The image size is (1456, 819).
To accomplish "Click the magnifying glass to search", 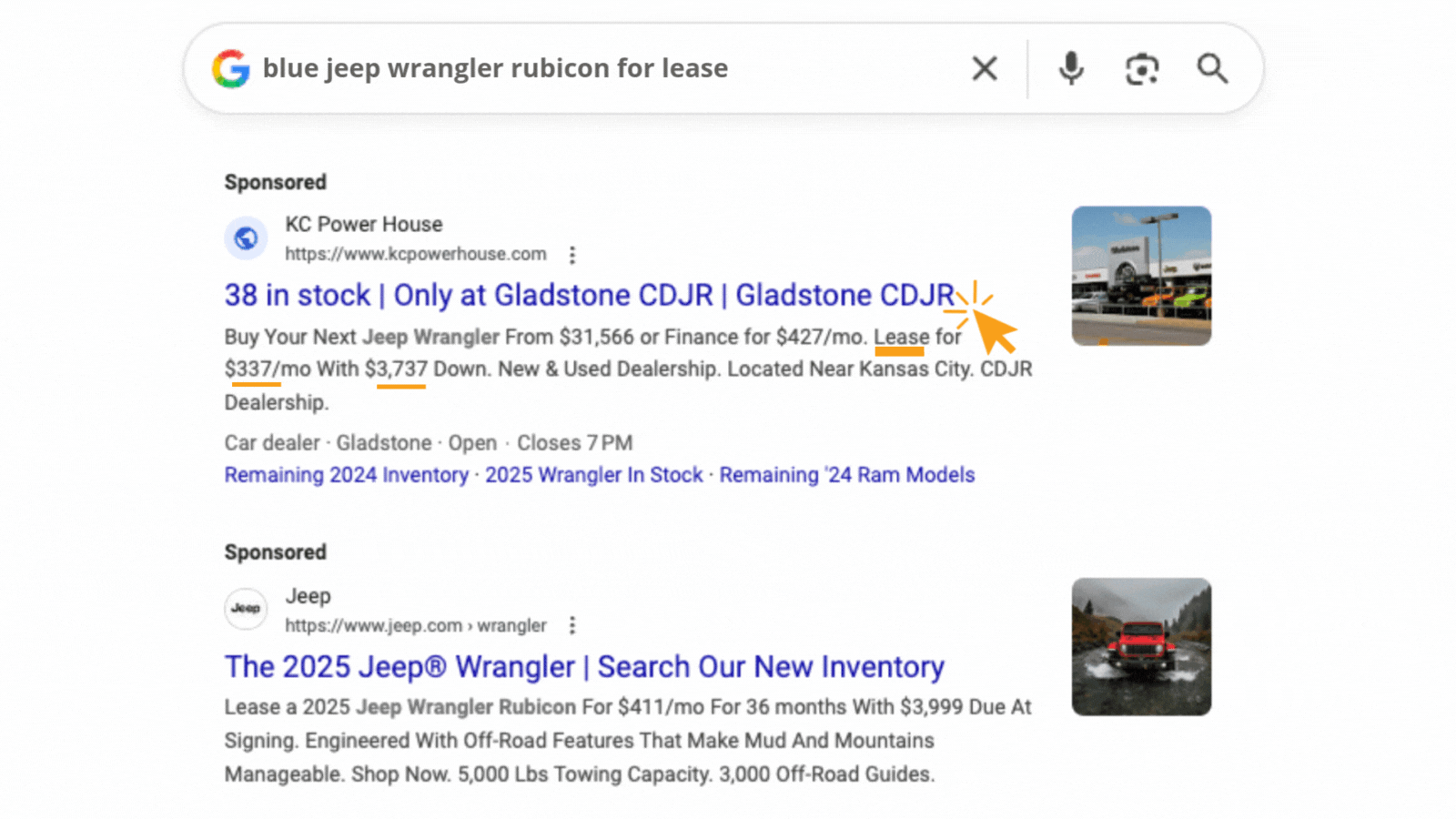I will click(x=1212, y=67).
